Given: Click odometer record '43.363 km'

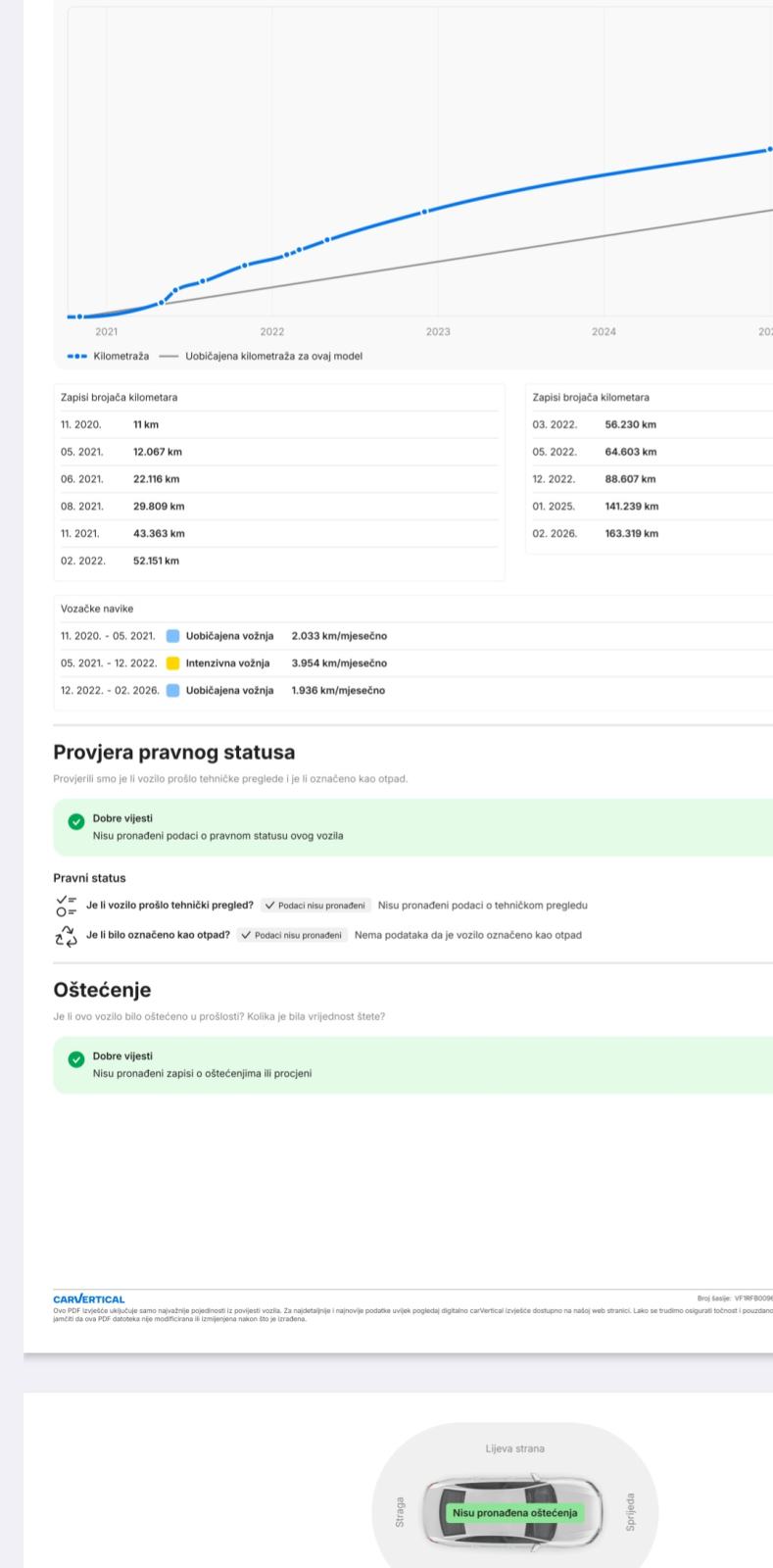Looking at the screenshot, I should (x=159, y=534).
